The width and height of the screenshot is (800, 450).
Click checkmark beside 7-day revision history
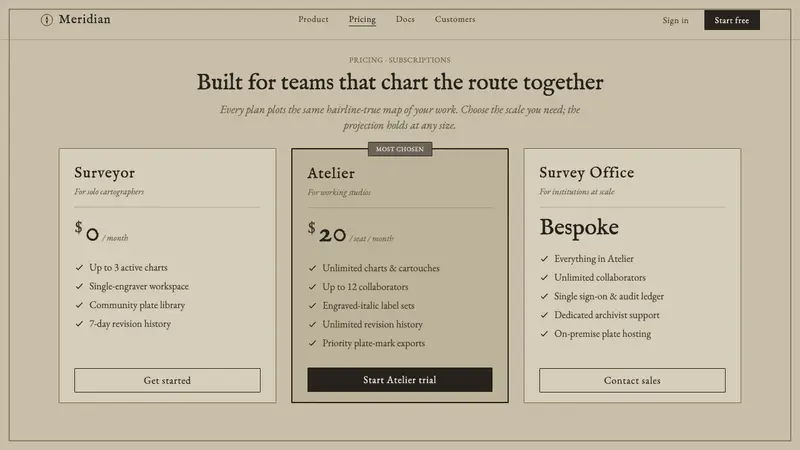tap(79, 324)
